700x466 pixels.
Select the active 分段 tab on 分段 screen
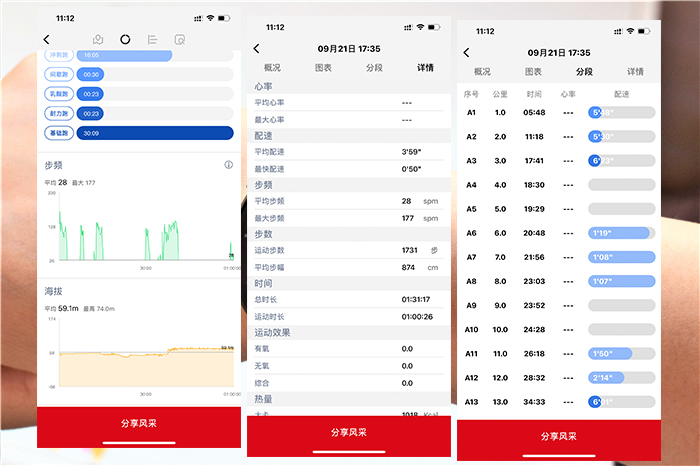click(584, 72)
